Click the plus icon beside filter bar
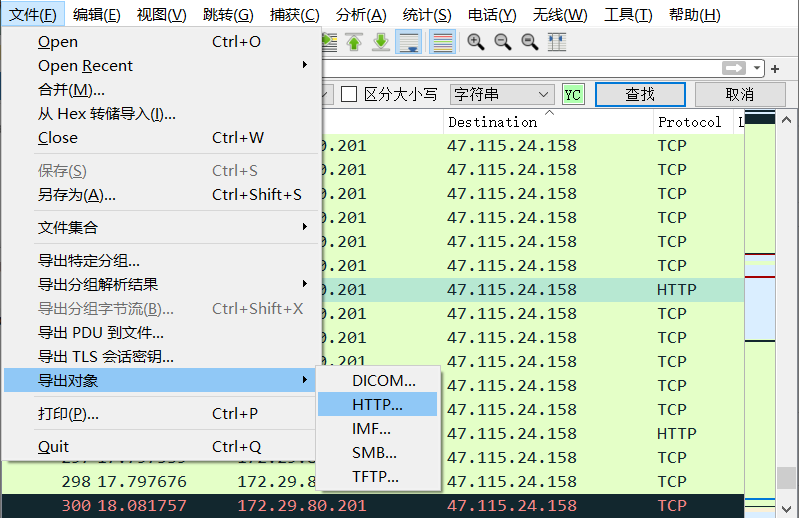Screen dimensions: 799x518 tap(775, 68)
